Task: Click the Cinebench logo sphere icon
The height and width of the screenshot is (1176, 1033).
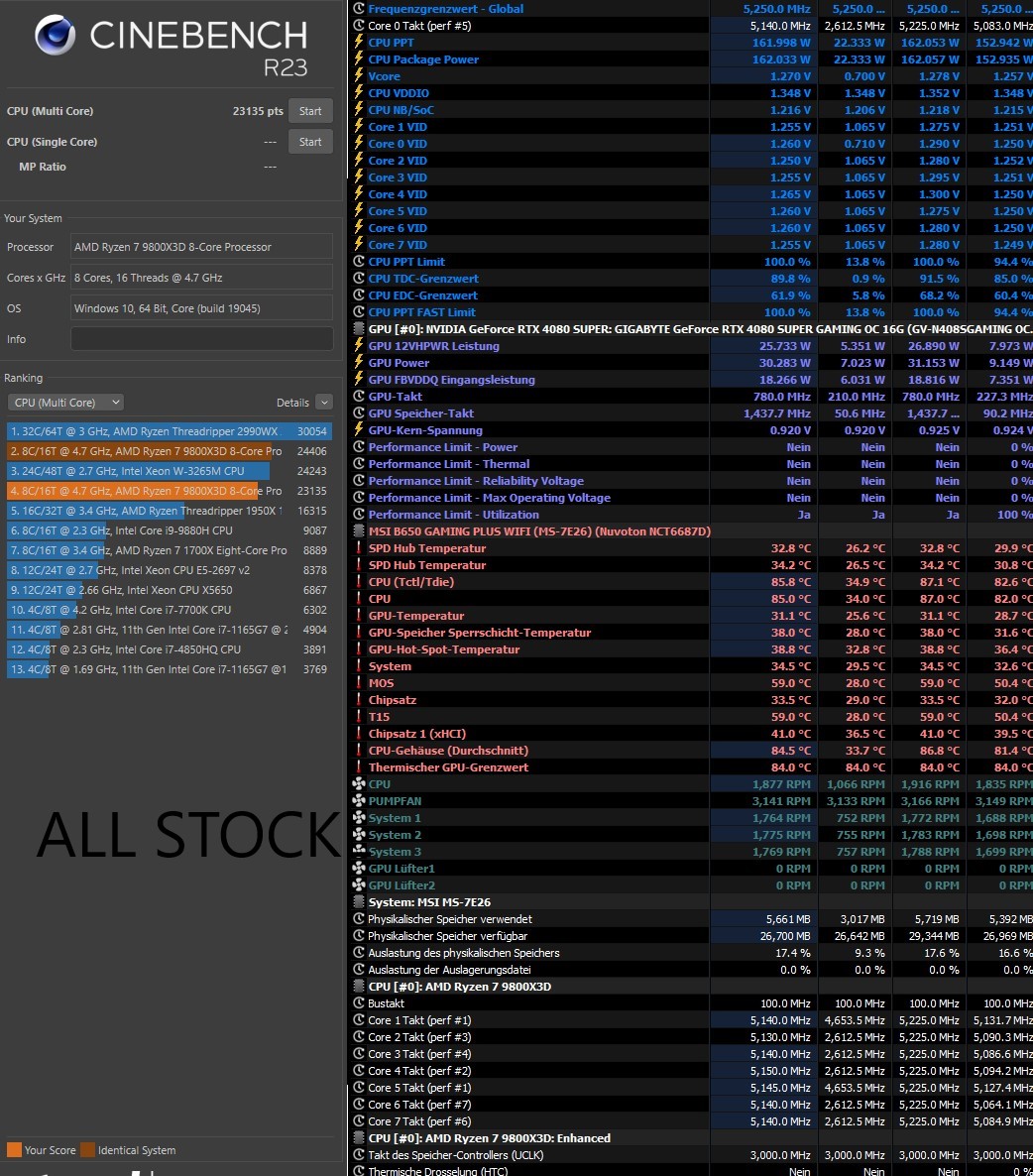Action: 56,36
